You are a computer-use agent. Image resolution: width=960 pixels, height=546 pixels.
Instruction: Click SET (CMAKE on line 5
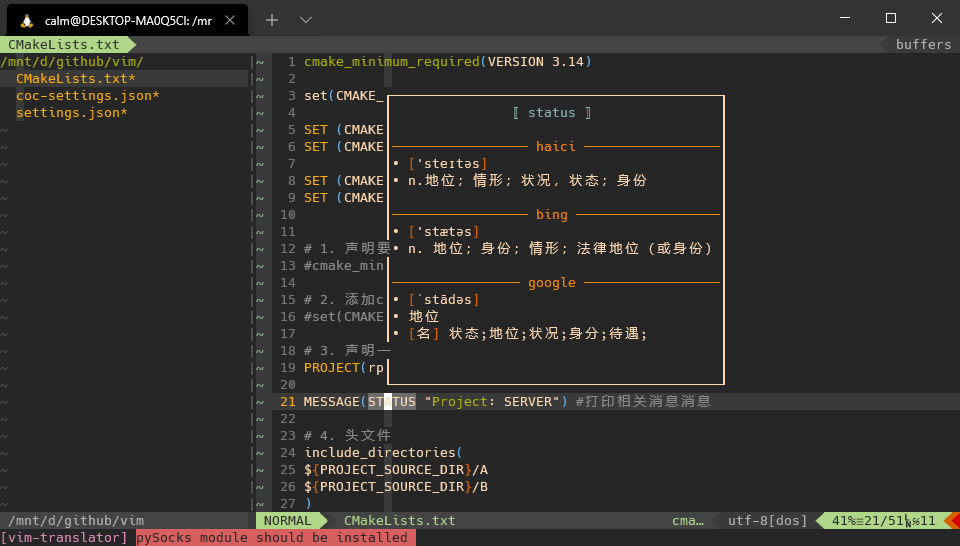coord(344,130)
